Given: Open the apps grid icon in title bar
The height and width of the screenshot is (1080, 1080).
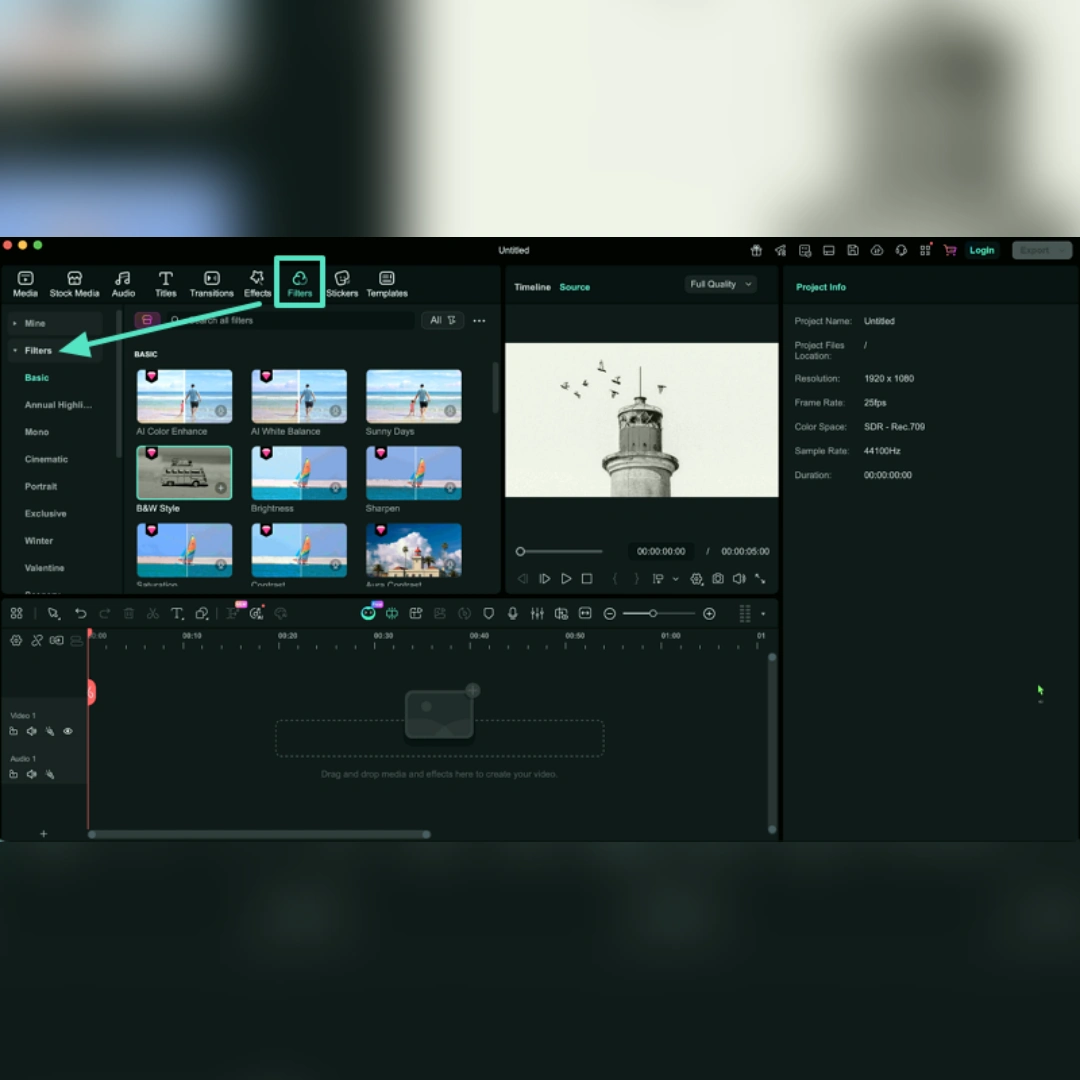Looking at the screenshot, I should point(925,251).
